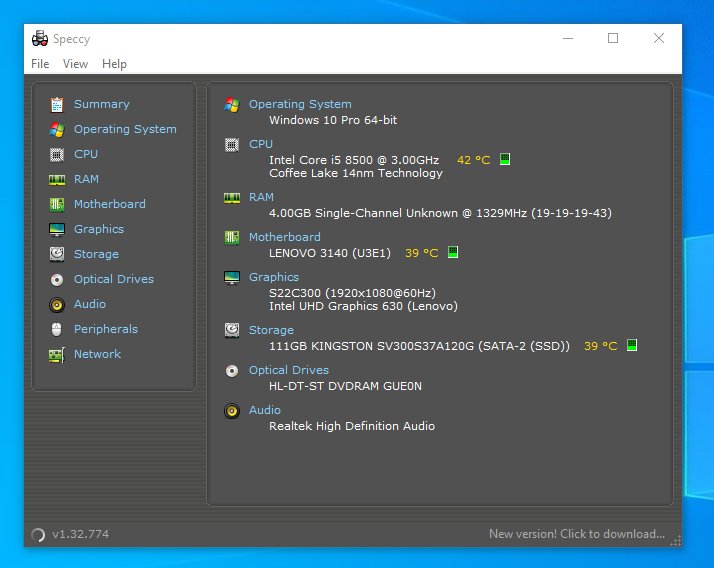Click the Operating System Windows flag sidebar icon
714x568 pixels.
(57, 130)
